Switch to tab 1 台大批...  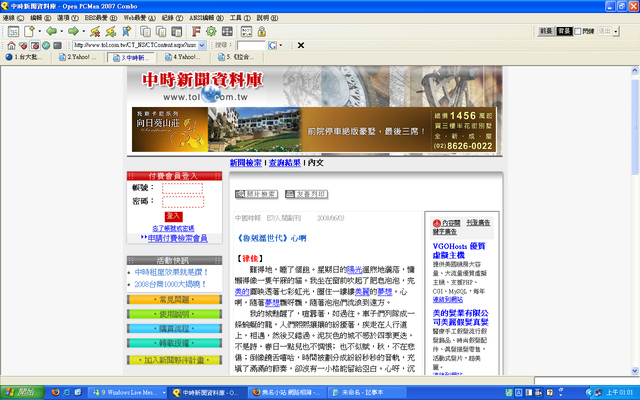(x=25, y=57)
